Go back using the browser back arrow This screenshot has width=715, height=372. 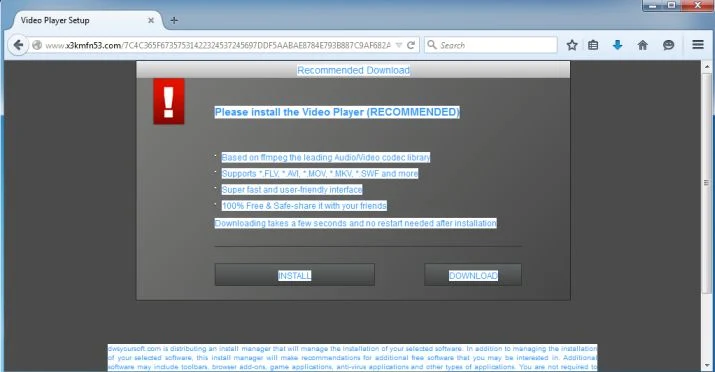click(18, 45)
